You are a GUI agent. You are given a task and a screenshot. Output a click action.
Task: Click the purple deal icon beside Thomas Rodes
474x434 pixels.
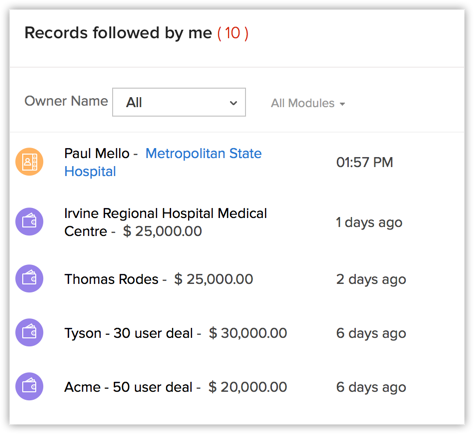coord(29,278)
